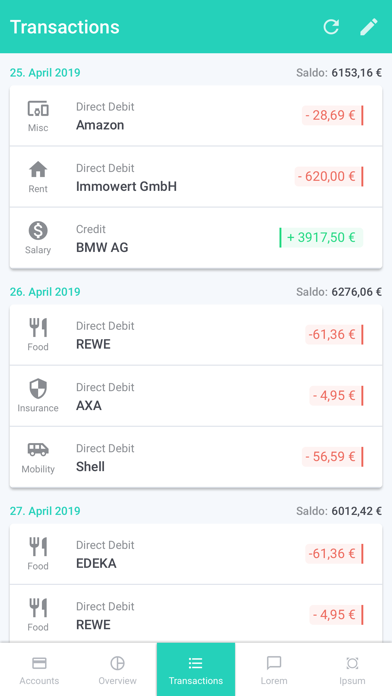Tap the refresh icon in header
Viewport: 392px width, 696px height.
pyautogui.click(x=331, y=27)
